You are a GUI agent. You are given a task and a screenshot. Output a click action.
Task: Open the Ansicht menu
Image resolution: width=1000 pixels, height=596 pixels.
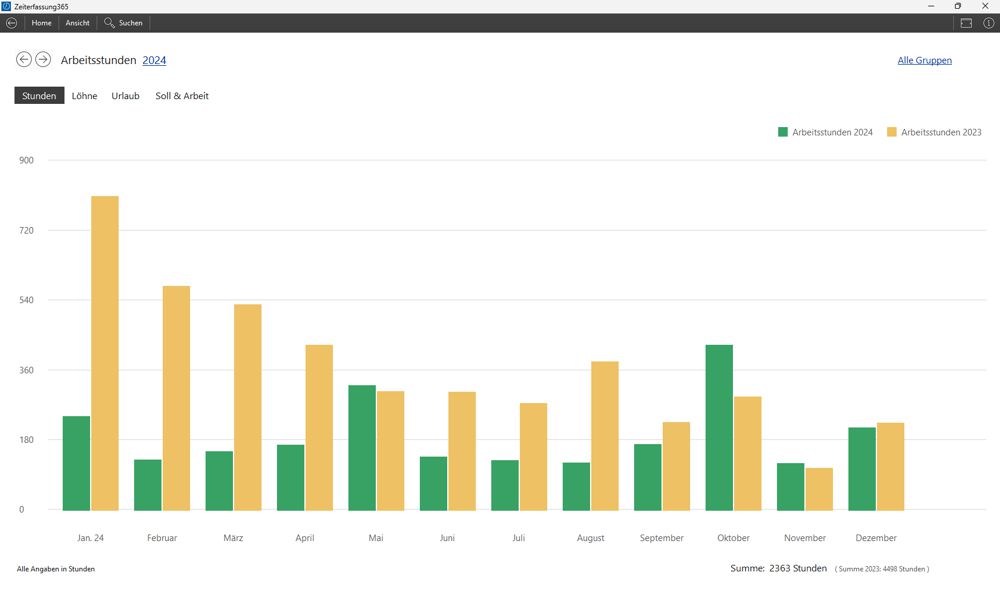[x=77, y=22]
